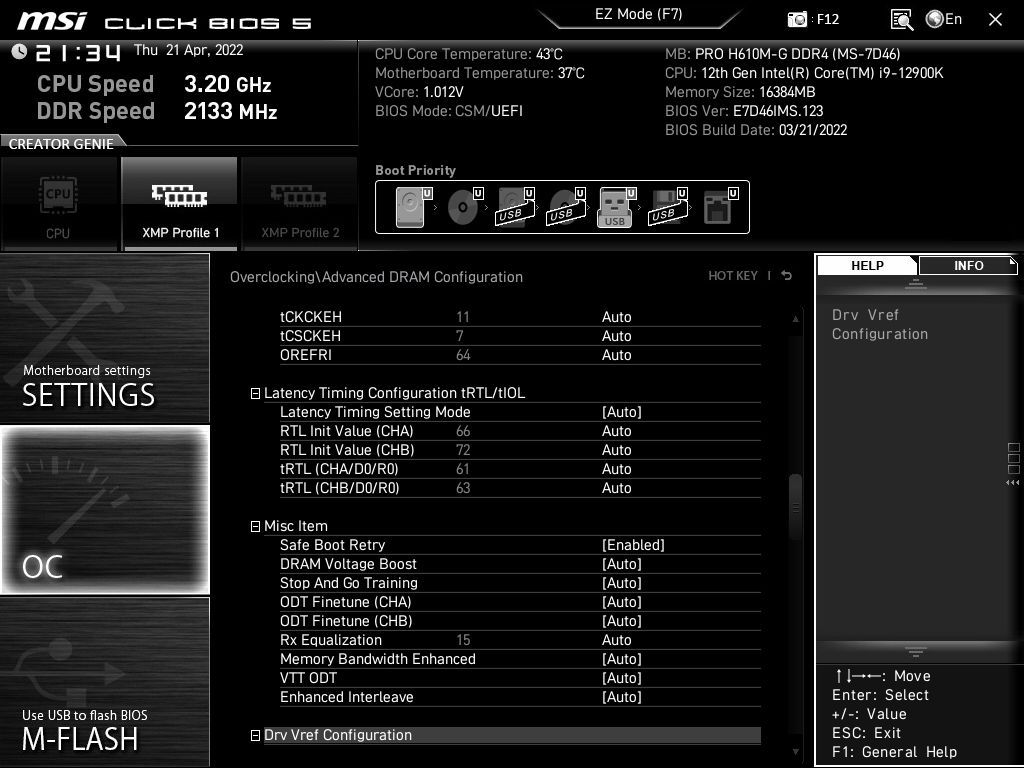Click the DDR Speed 2133 MHz readout
The height and width of the screenshot is (768, 1024).
157,111
